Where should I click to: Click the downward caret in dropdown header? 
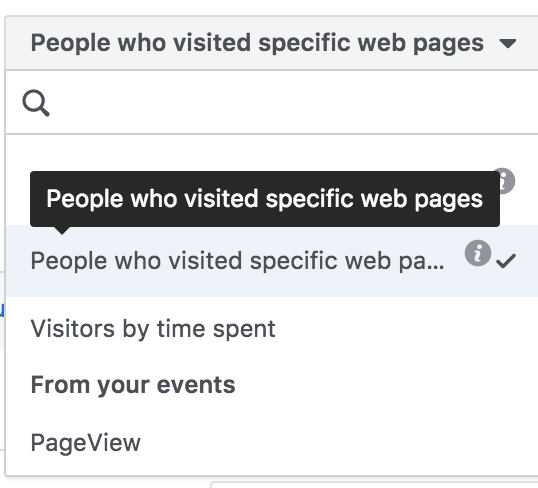(x=508, y=43)
